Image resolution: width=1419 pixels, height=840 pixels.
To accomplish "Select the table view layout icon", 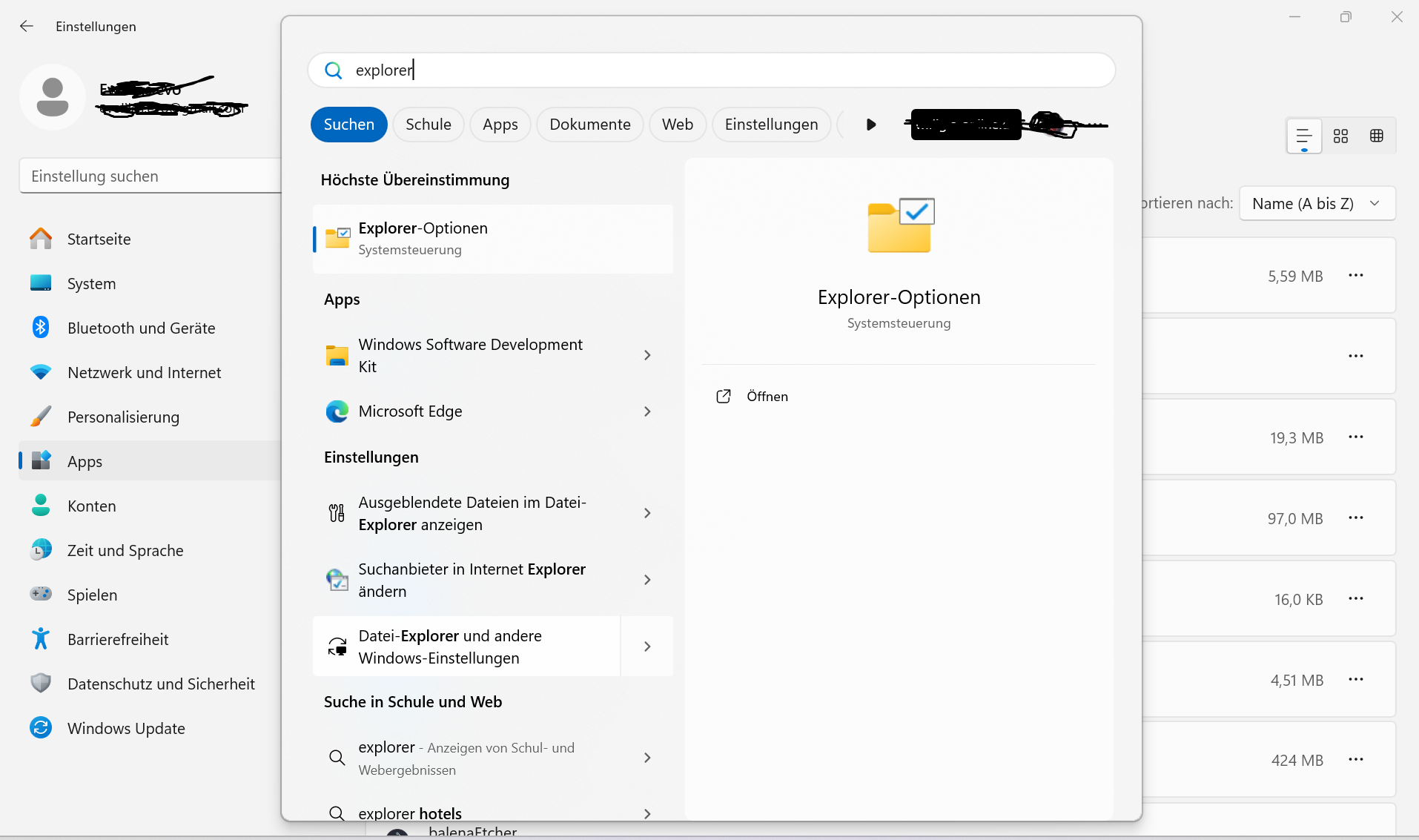I will point(1376,136).
